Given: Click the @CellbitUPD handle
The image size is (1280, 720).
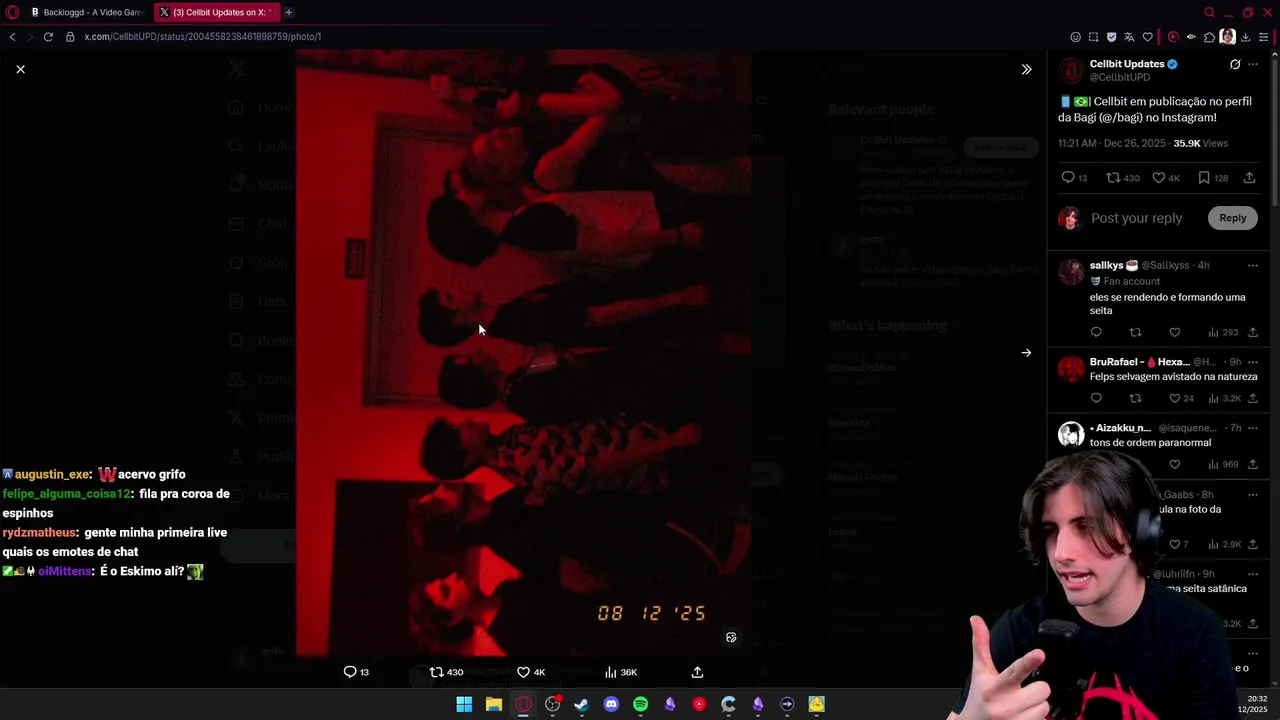Looking at the screenshot, I should point(1120,77).
